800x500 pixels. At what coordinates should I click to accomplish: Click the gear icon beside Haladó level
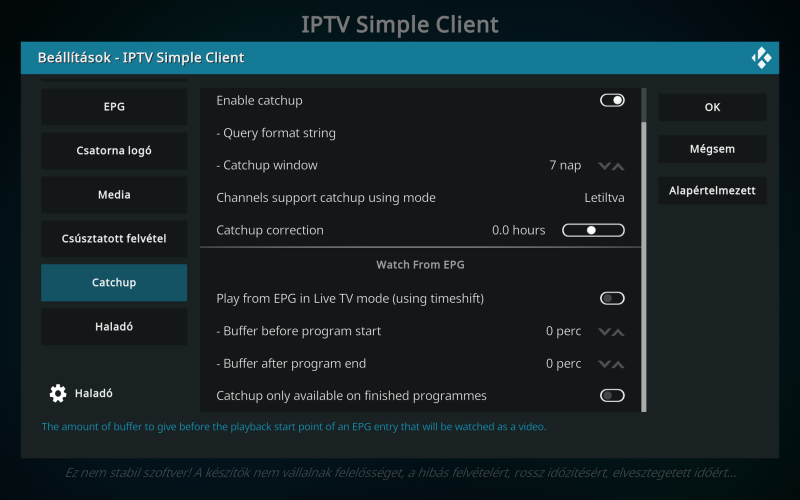pyautogui.click(x=58, y=393)
